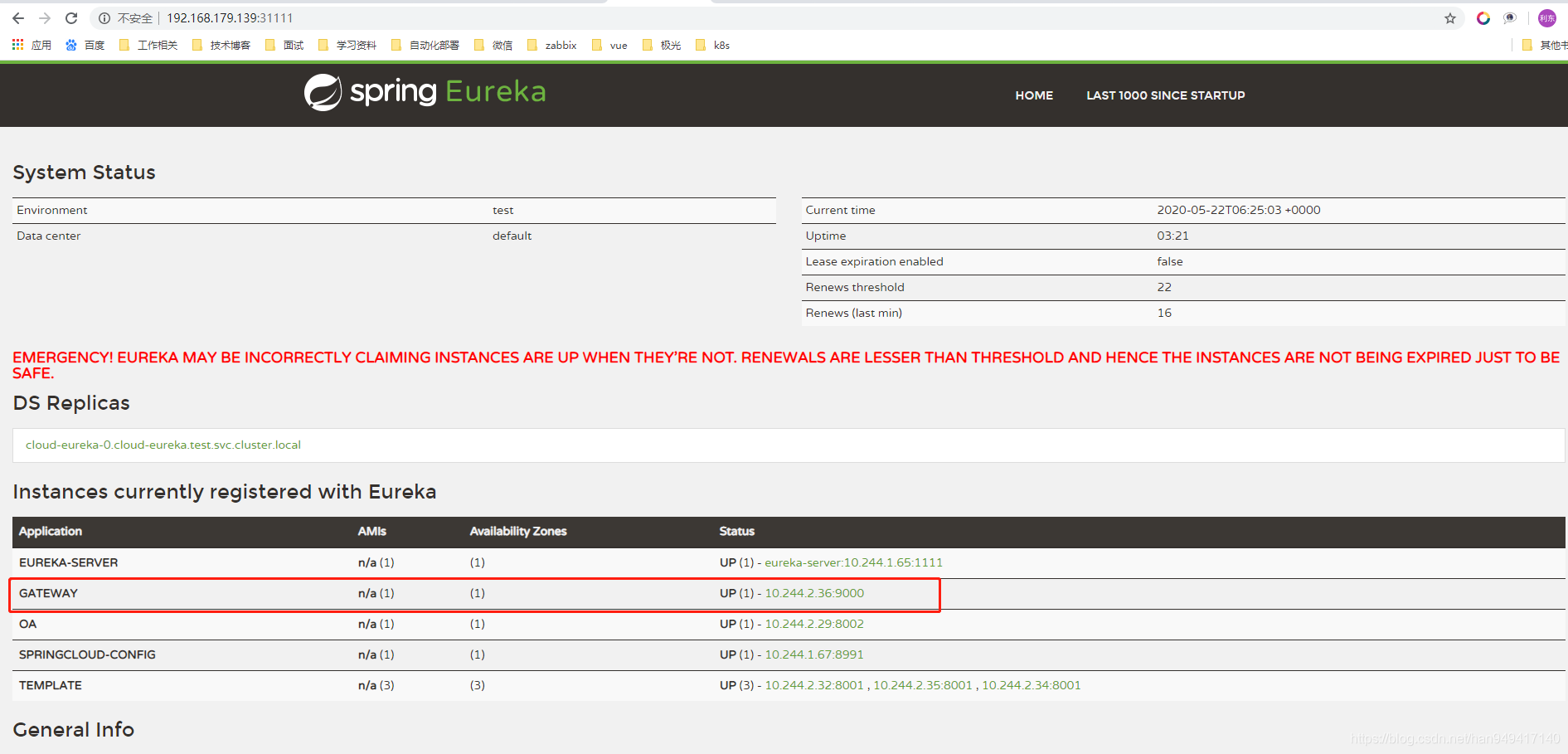Click the Renews (last min) value 16

click(x=1164, y=313)
